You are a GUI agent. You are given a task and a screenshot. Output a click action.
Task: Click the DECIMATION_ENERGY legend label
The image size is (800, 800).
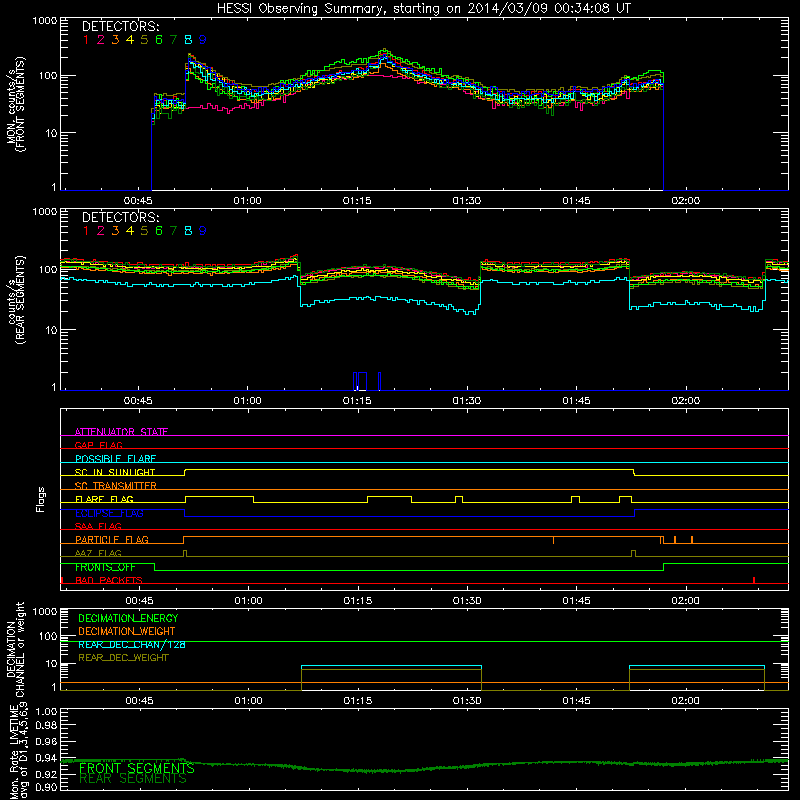coord(128,618)
